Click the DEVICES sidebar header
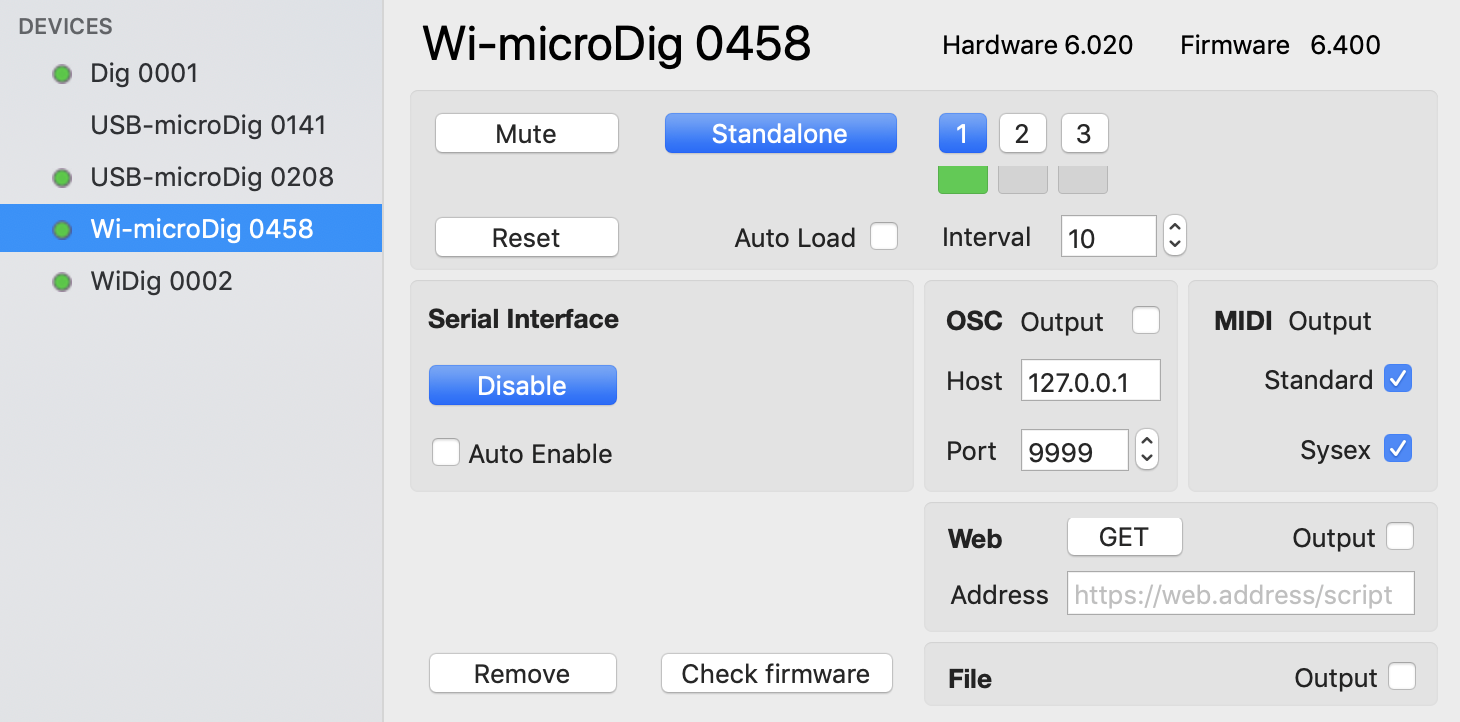1460x722 pixels. coord(66,27)
